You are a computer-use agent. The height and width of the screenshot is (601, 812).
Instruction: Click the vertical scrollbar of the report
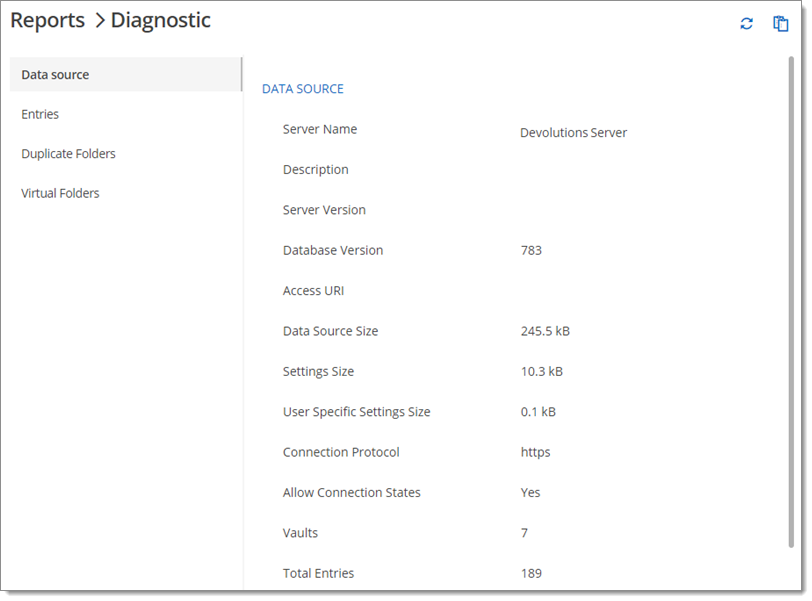point(791,302)
